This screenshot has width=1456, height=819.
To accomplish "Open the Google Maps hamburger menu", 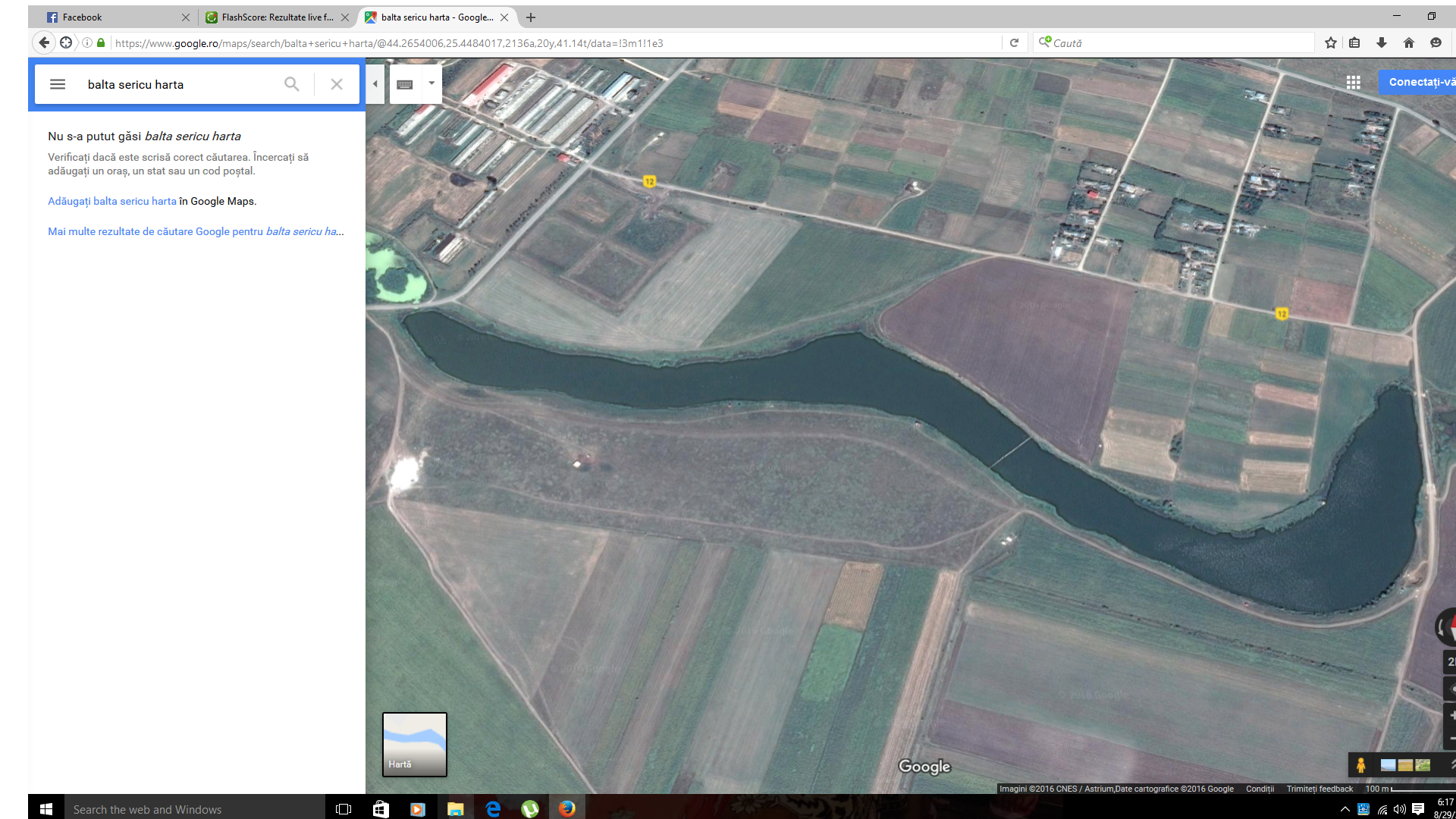I will tap(58, 84).
